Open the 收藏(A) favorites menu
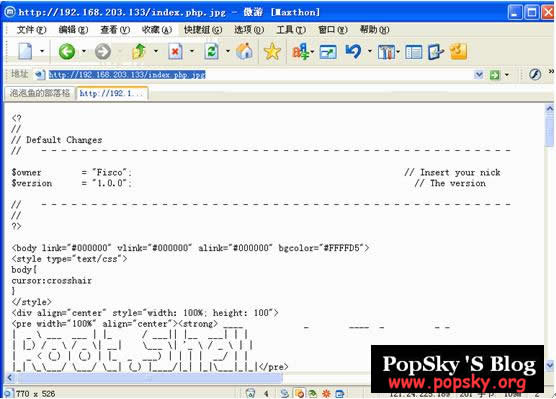The height and width of the screenshot is (399, 556). click(157, 30)
